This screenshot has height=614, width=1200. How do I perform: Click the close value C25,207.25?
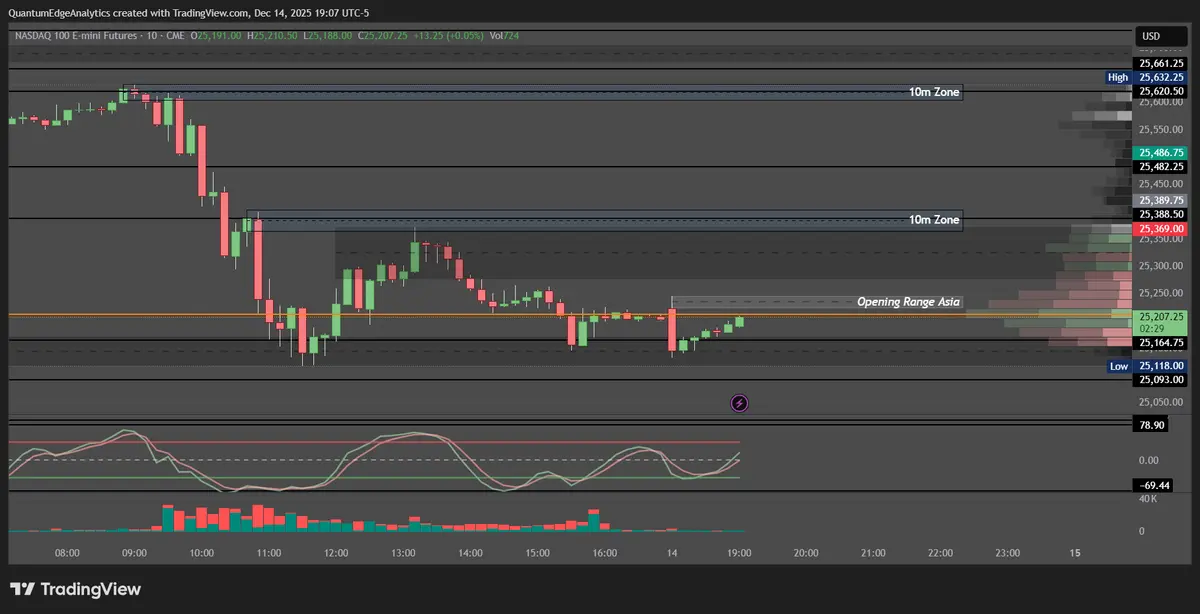(381, 35)
